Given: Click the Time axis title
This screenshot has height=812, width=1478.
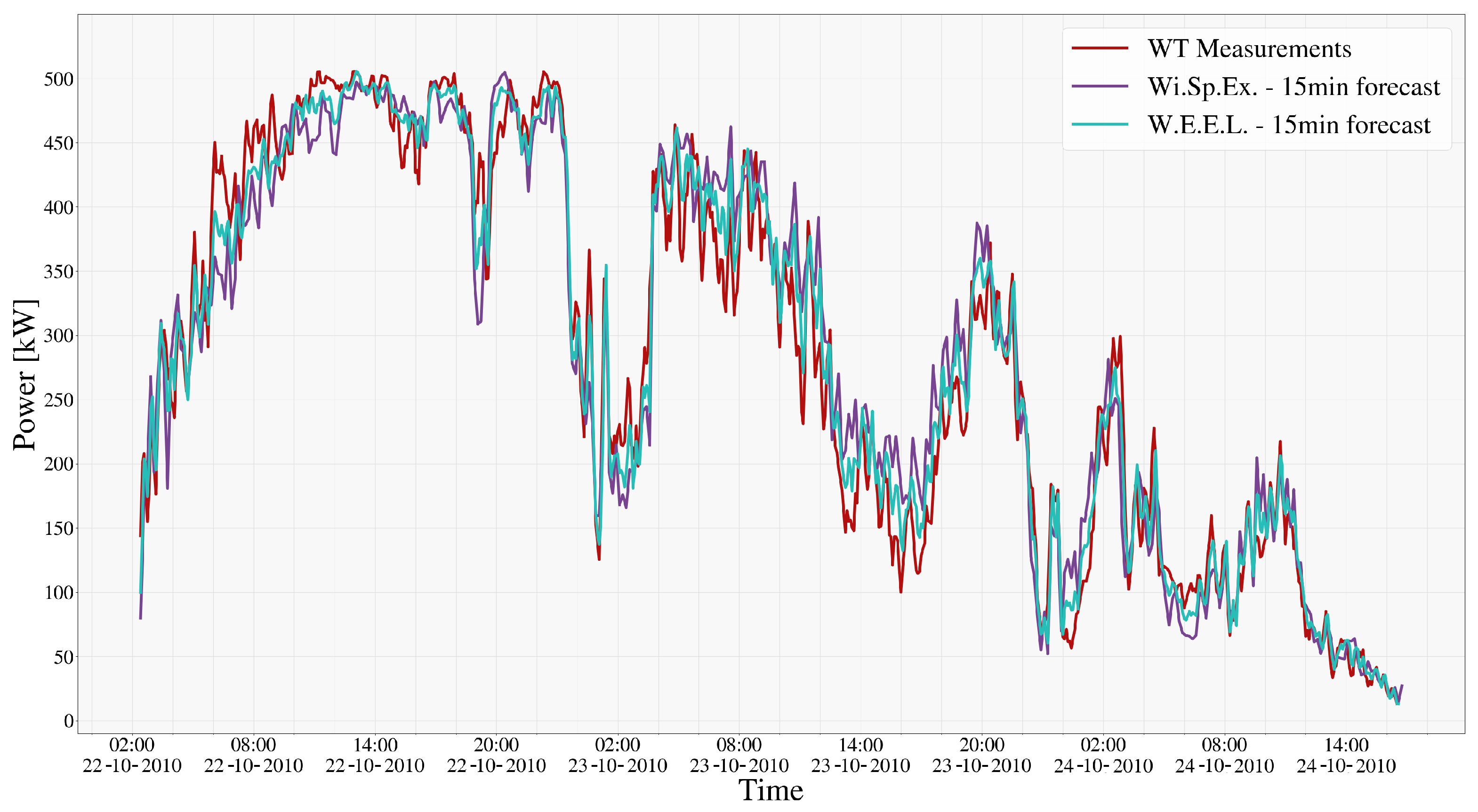Looking at the screenshot, I should click(771, 791).
